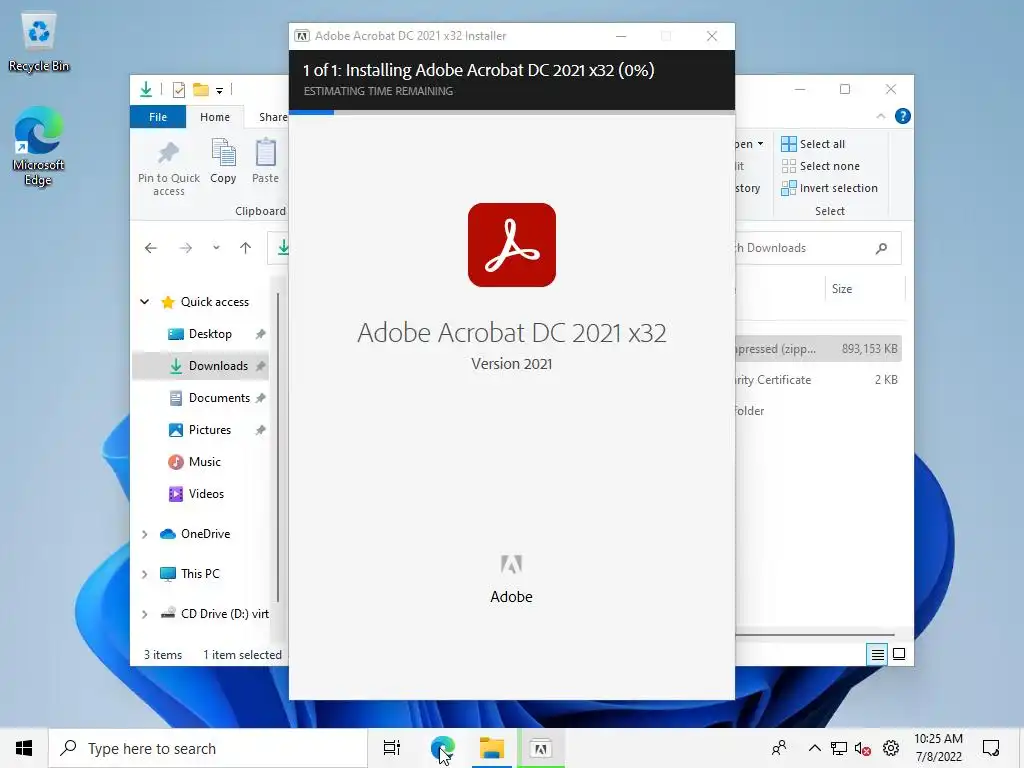The width and height of the screenshot is (1024, 768).
Task: Click Explorer forward navigation arrow
Action: tap(185, 248)
